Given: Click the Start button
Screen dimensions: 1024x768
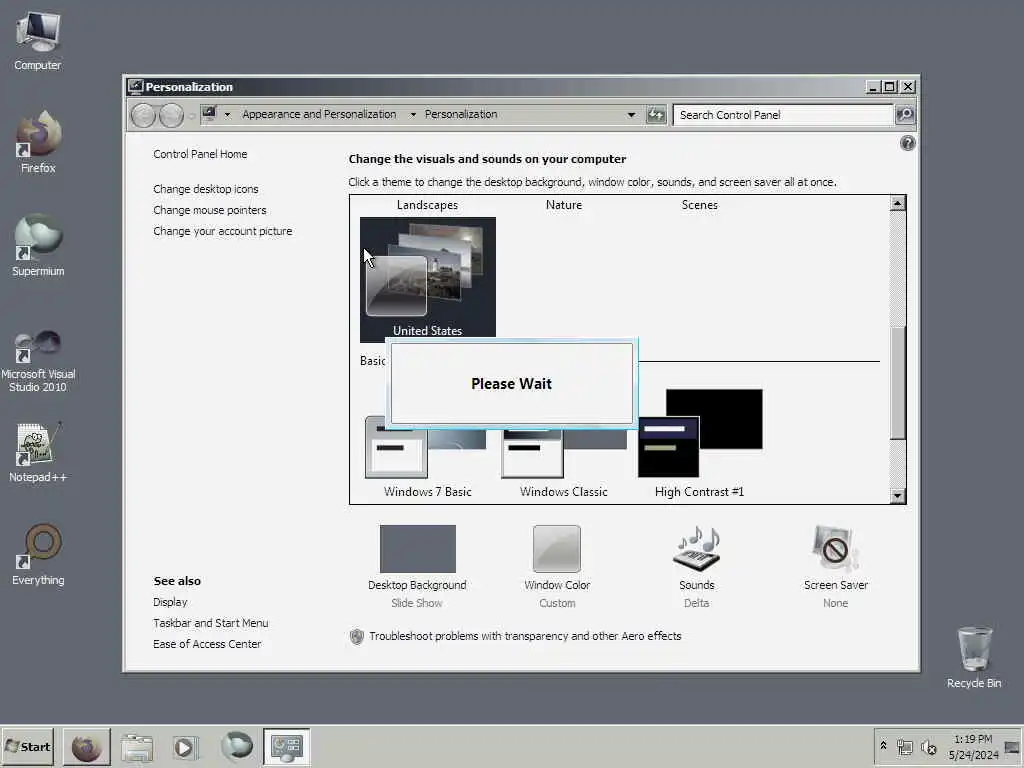Looking at the screenshot, I should point(27,746).
